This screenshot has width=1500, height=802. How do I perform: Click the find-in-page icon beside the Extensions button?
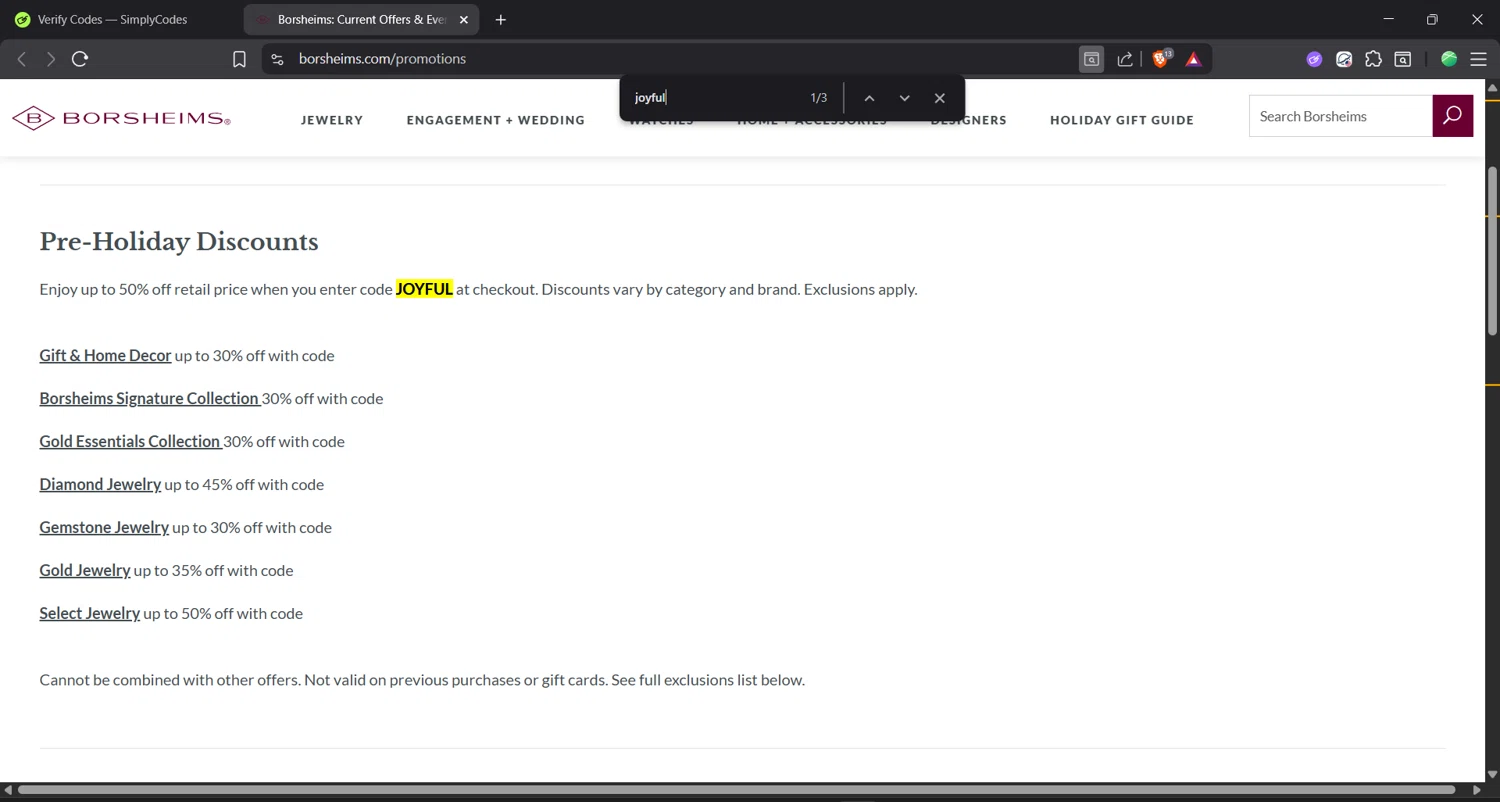pyautogui.click(x=1403, y=59)
